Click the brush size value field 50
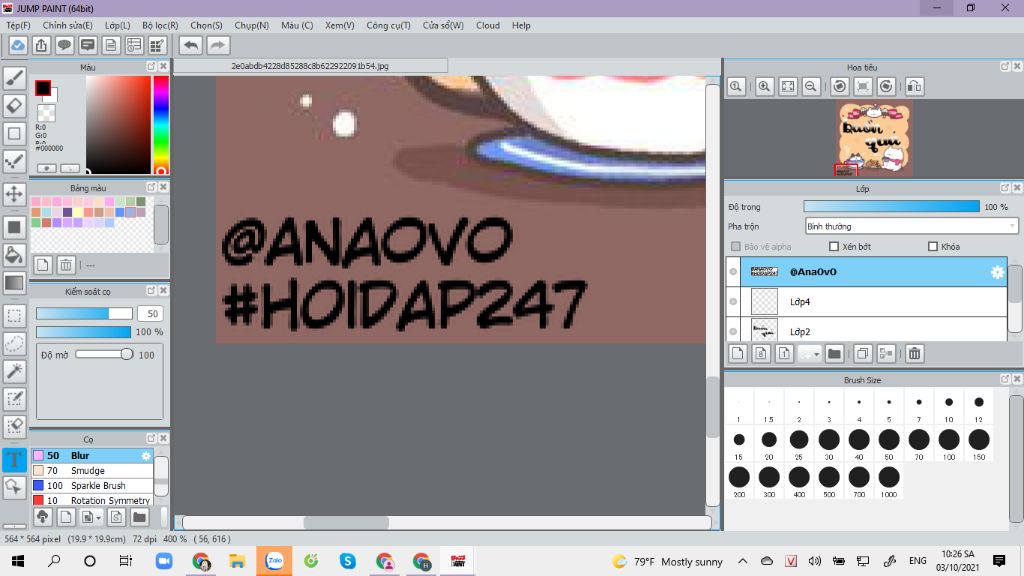 [x=152, y=313]
